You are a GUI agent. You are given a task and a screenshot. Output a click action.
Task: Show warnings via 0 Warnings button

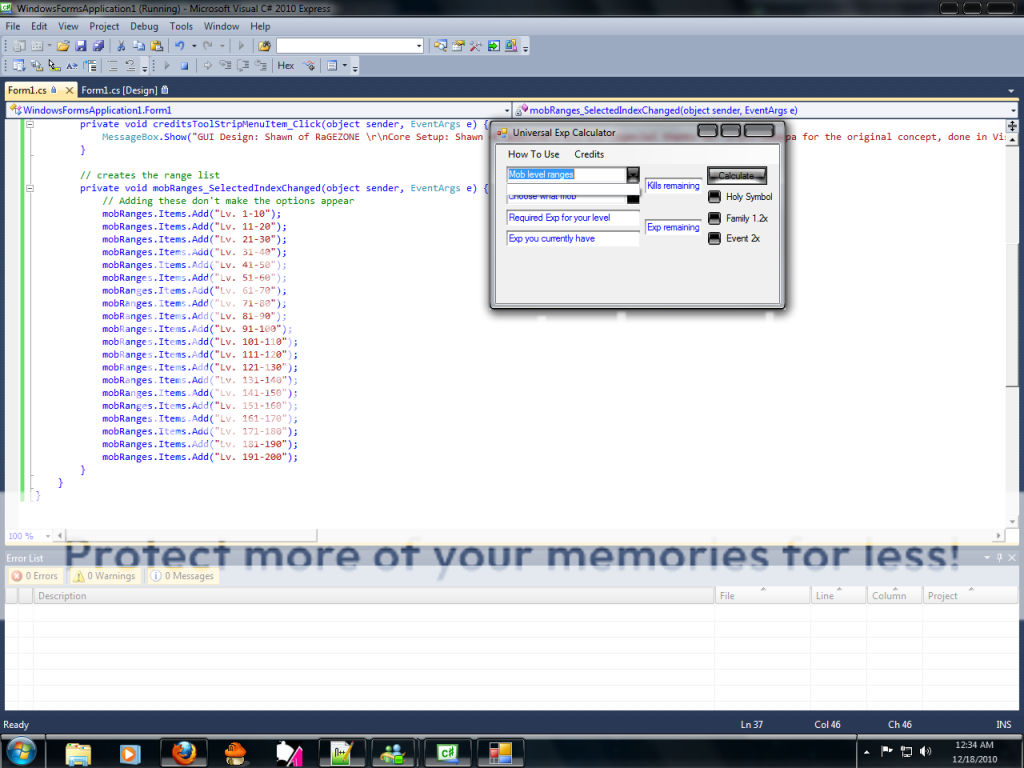pyautogui.click(x=103, y=575)
